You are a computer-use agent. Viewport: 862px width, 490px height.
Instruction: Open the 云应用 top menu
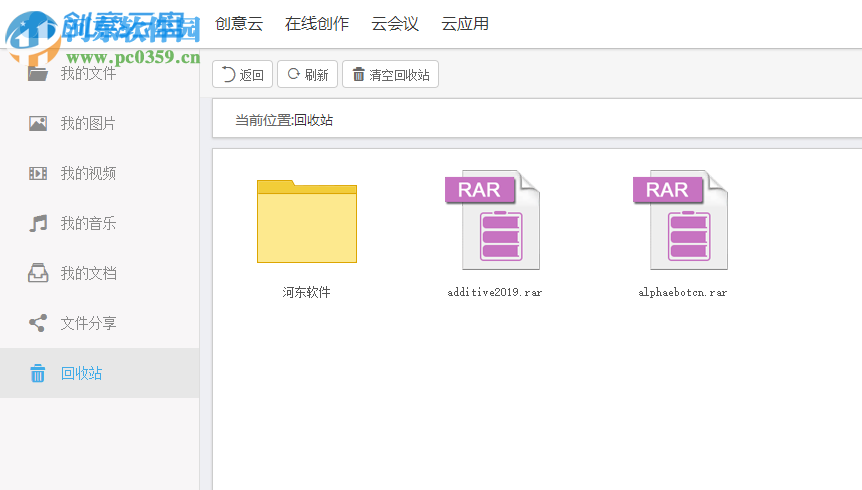point(465,24)
